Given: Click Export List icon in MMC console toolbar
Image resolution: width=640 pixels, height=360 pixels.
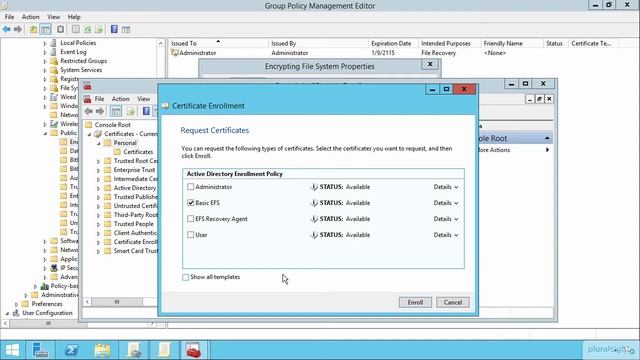Looking at the screenshot, I should (x=131, y=111).
